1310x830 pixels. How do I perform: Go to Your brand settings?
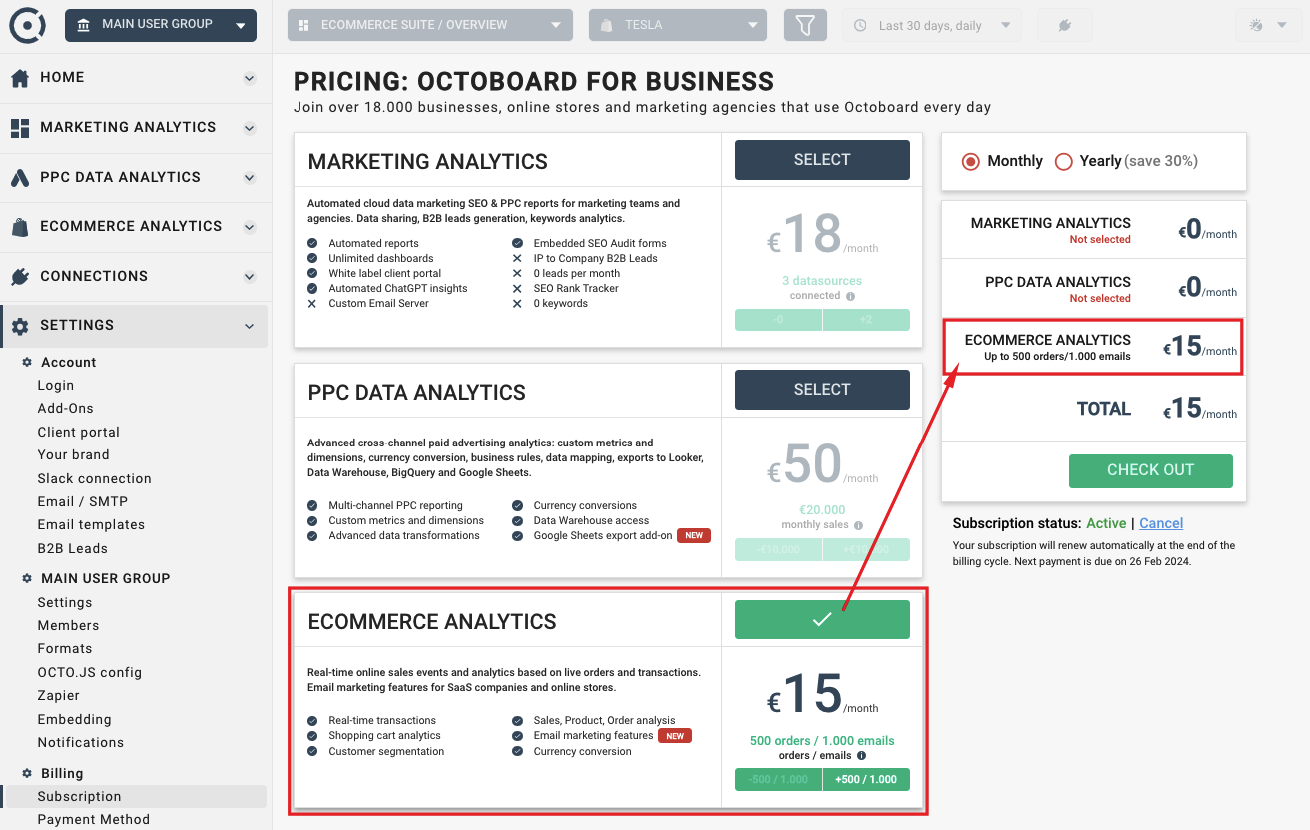[73, 454]
